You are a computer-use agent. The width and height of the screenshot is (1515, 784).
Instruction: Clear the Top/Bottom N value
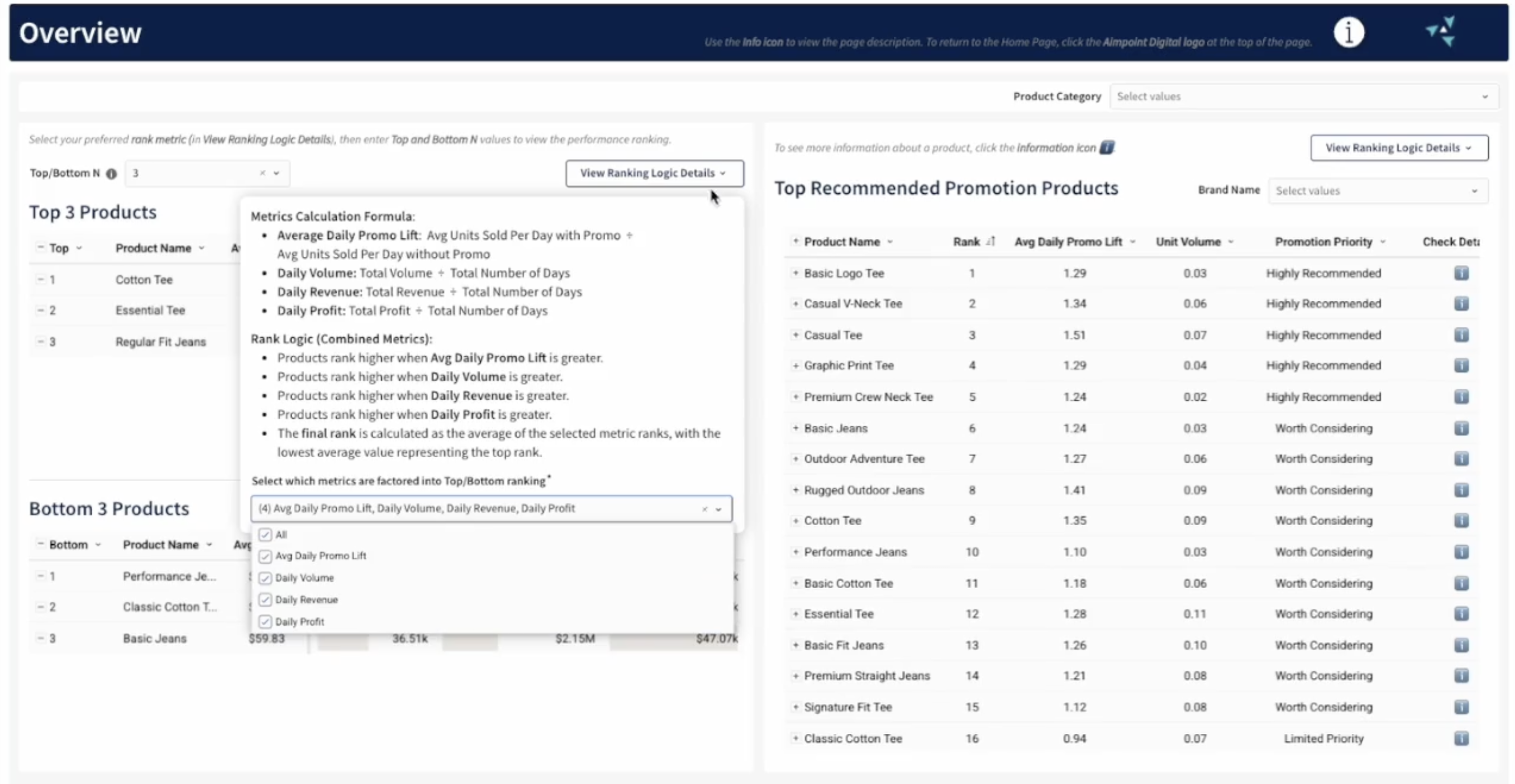click(262, 173)
